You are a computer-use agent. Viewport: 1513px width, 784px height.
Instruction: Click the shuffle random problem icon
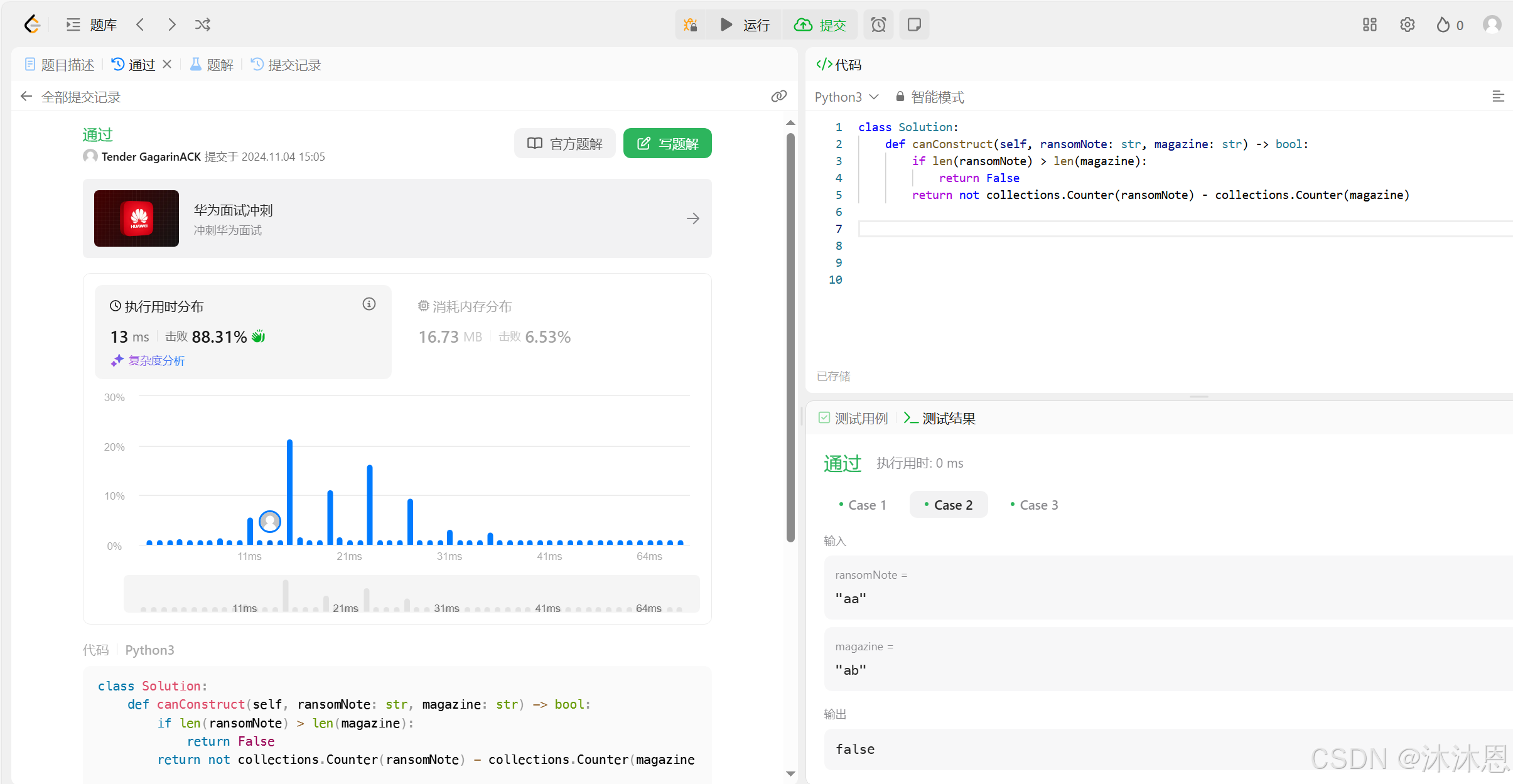(x=202, y=24)
